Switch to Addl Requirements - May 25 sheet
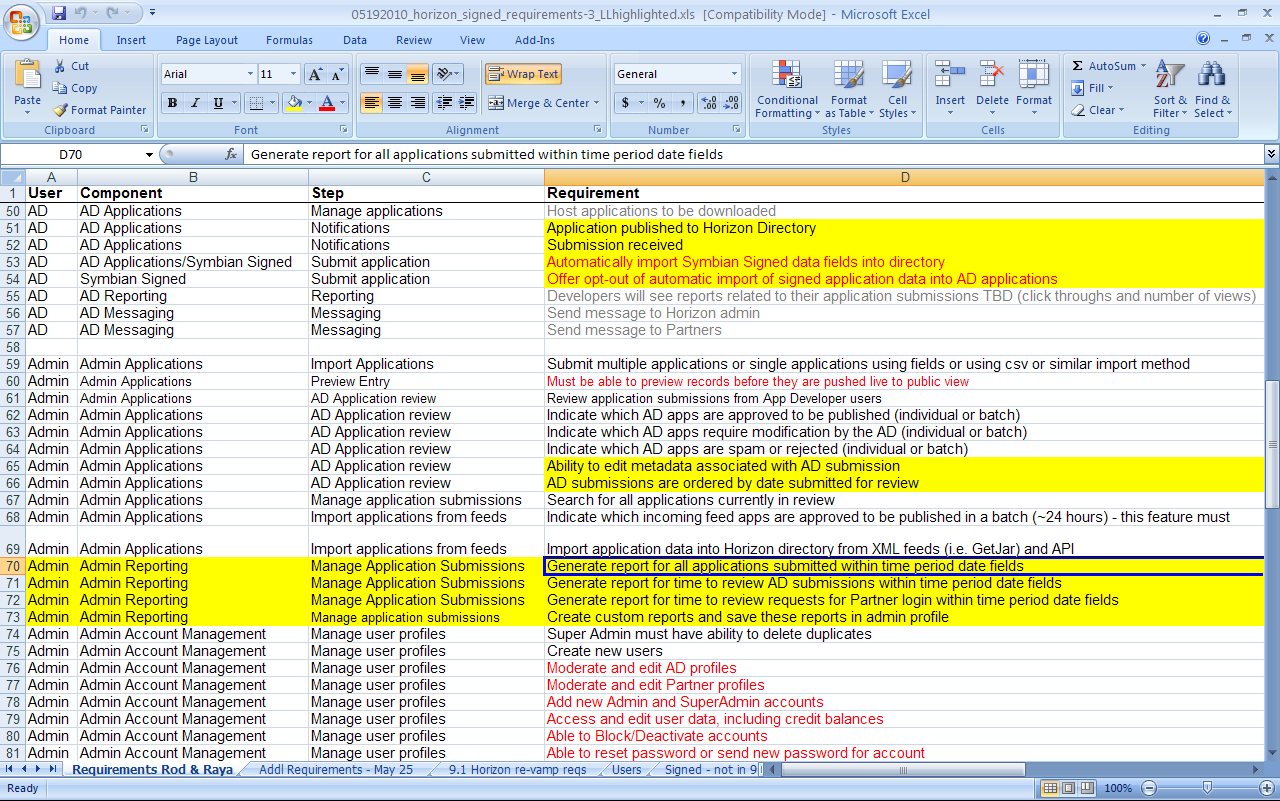The height and width of the screenshot is (801, 1280). (x=336, y=770)
